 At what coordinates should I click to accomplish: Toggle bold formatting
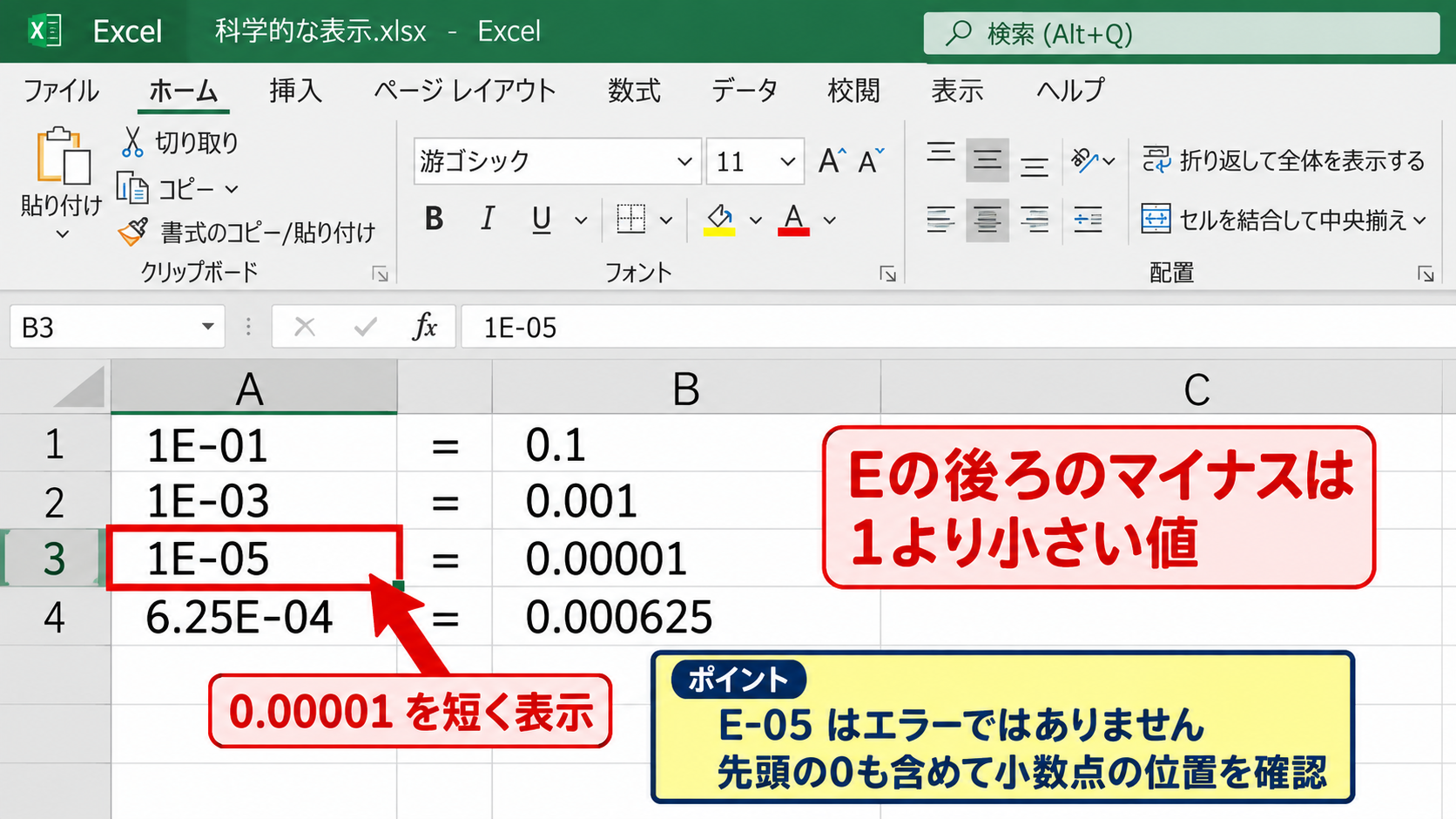point(434,219)
